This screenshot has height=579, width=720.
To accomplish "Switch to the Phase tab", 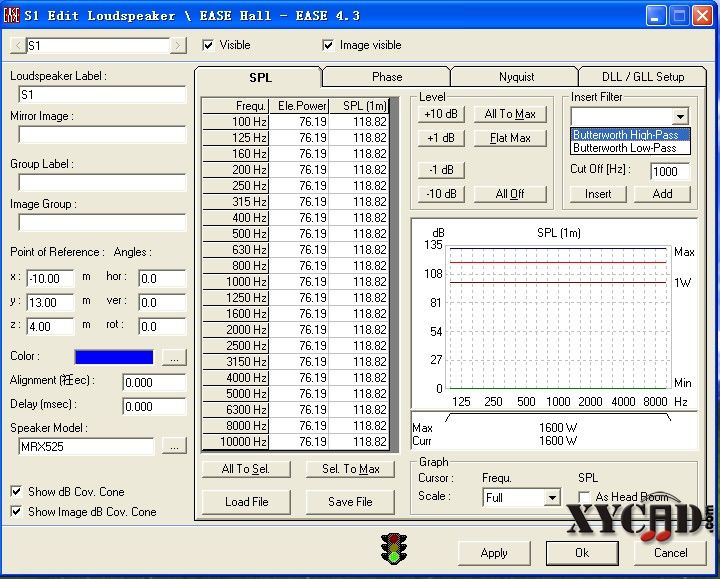I will click(x=387, y=77).
